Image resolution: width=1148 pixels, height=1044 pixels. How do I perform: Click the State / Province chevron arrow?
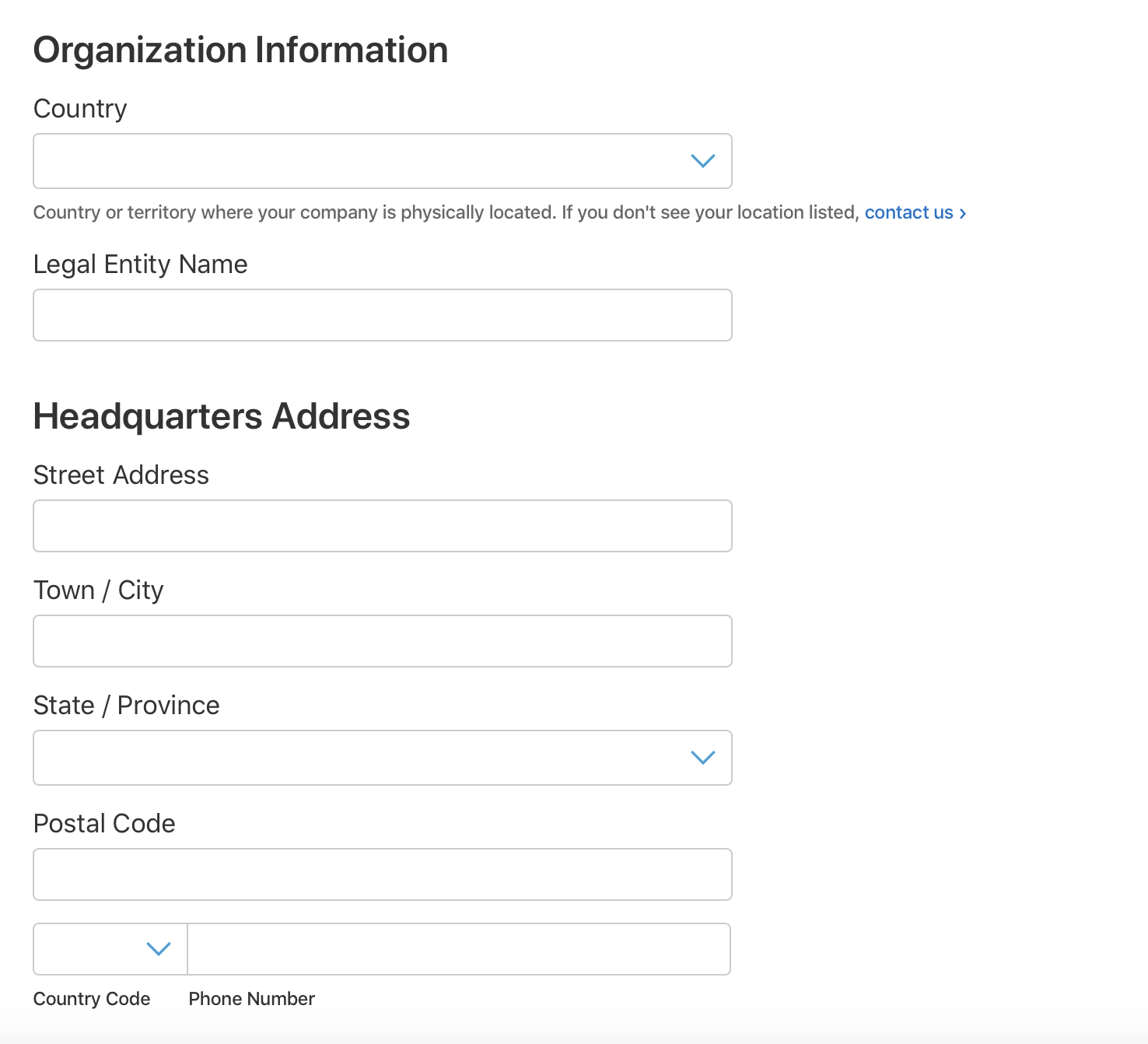[703, 758]
